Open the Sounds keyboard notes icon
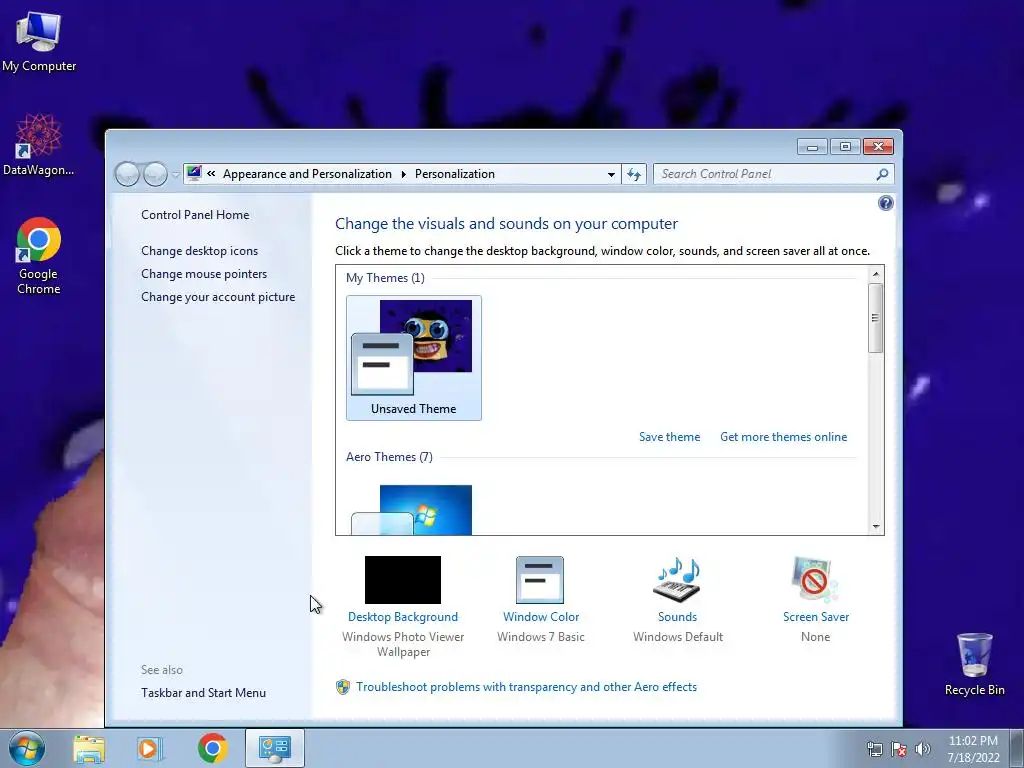This screenshot has height=768, width=1024. click(x=677, y=580)
